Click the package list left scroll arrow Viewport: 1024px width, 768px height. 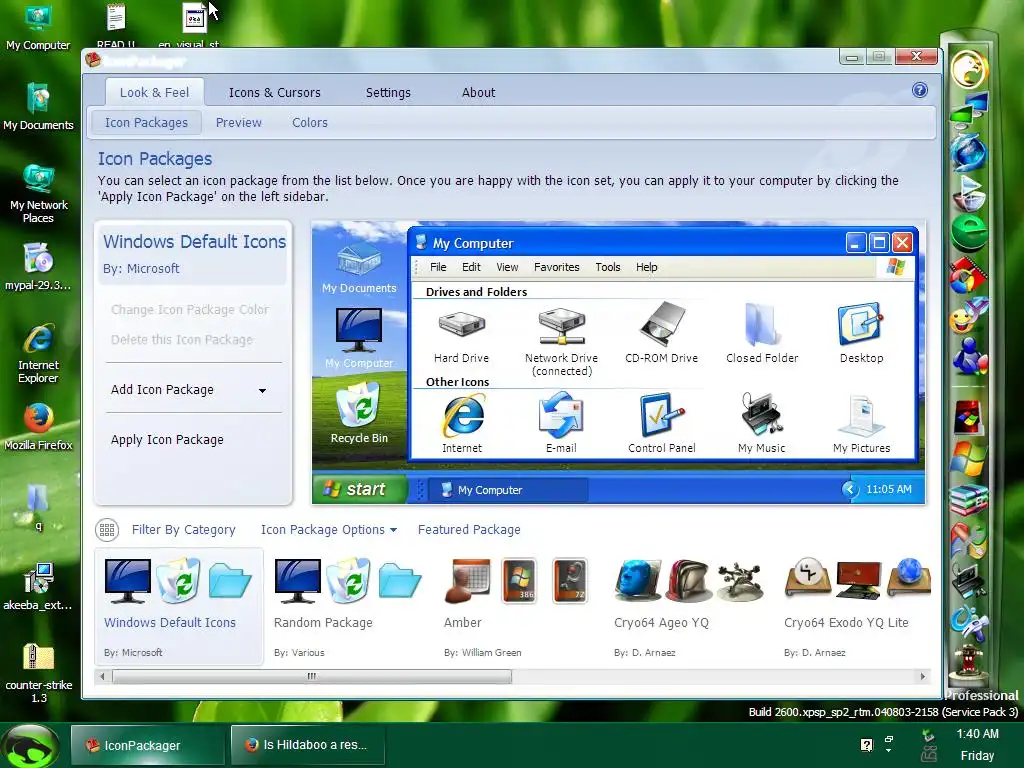(x=103, y=677)
